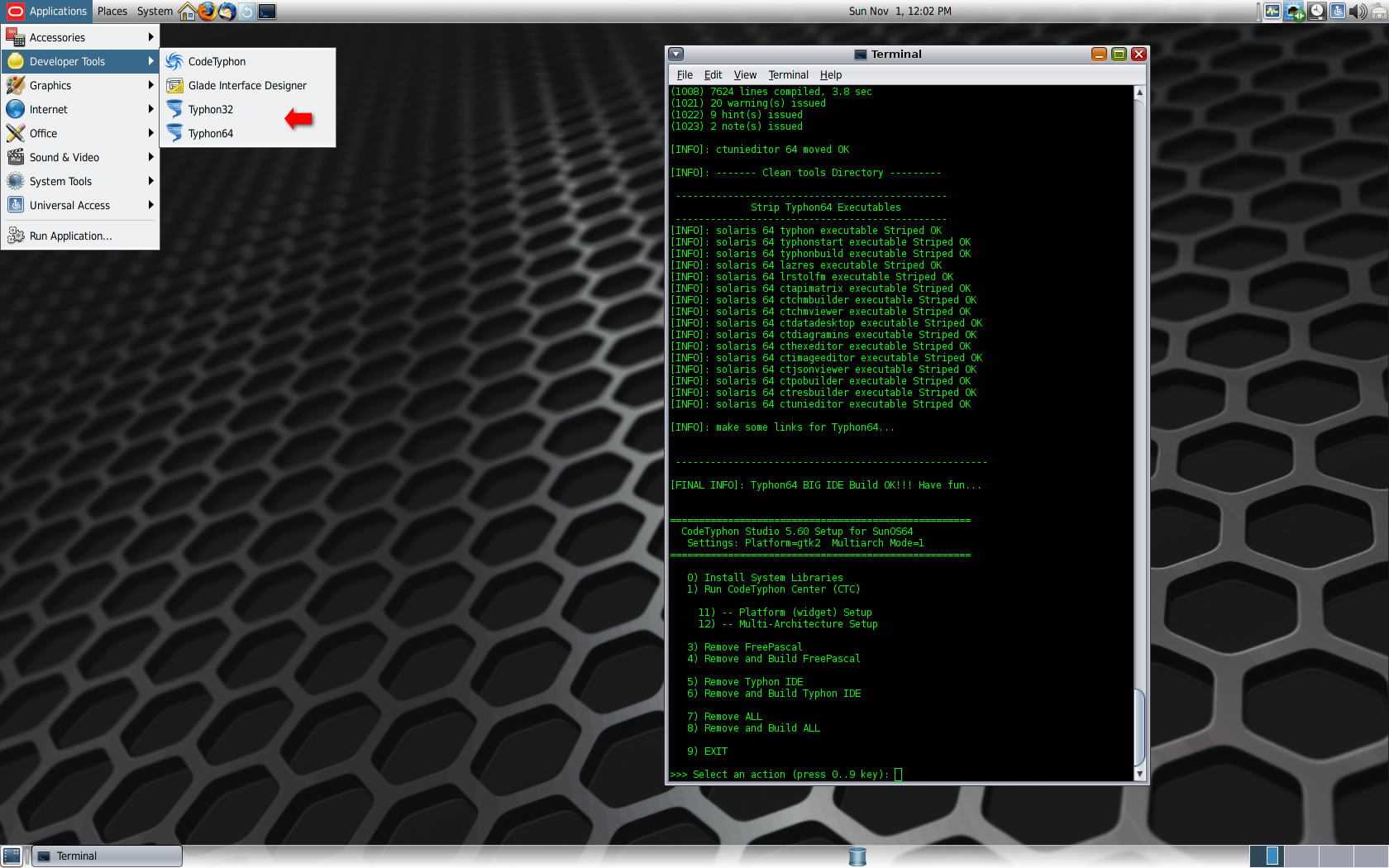
Task: Expand arrow next to Graphics
Action: click(150, 85)
